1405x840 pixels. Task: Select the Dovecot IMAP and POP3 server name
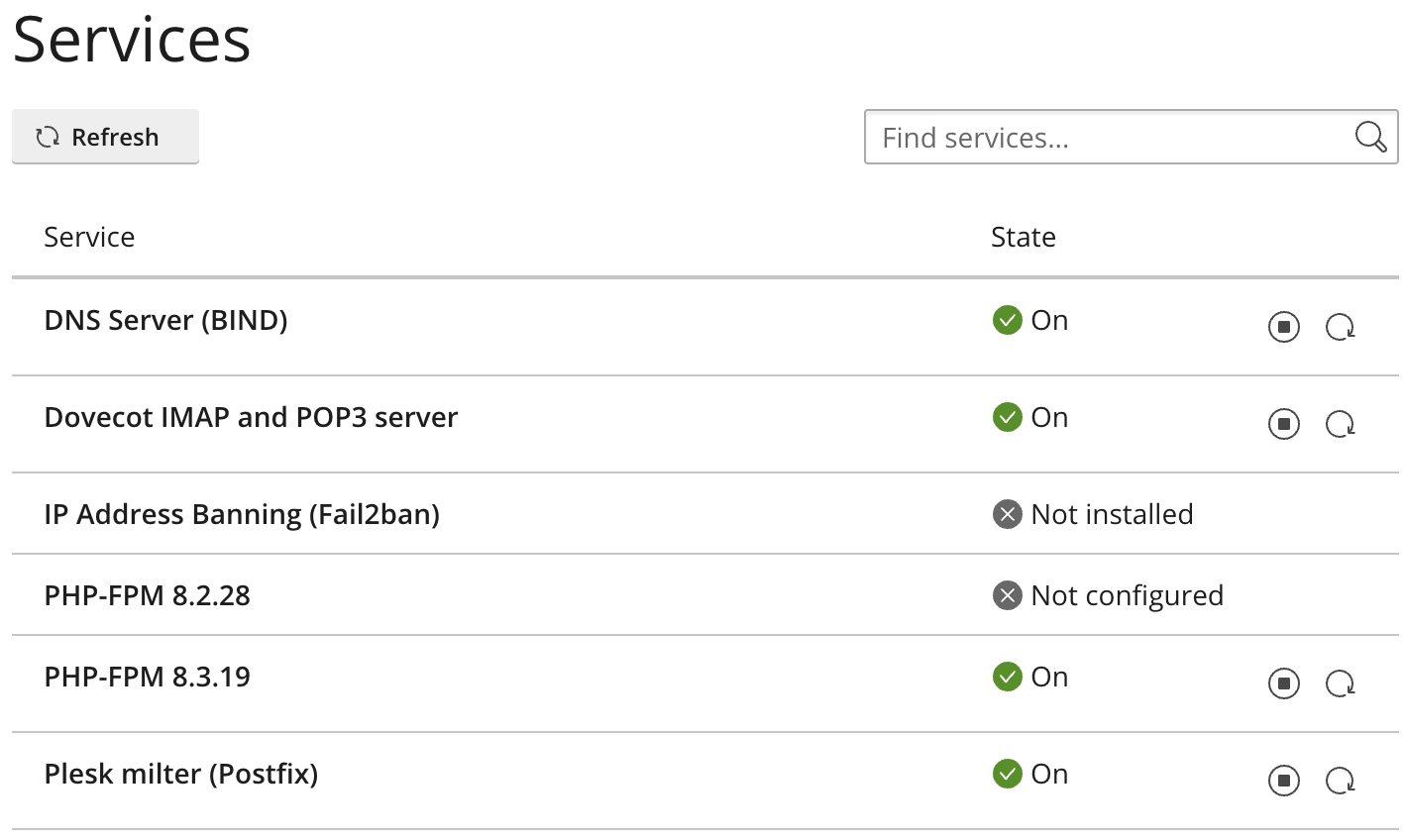tap(251, 417)
